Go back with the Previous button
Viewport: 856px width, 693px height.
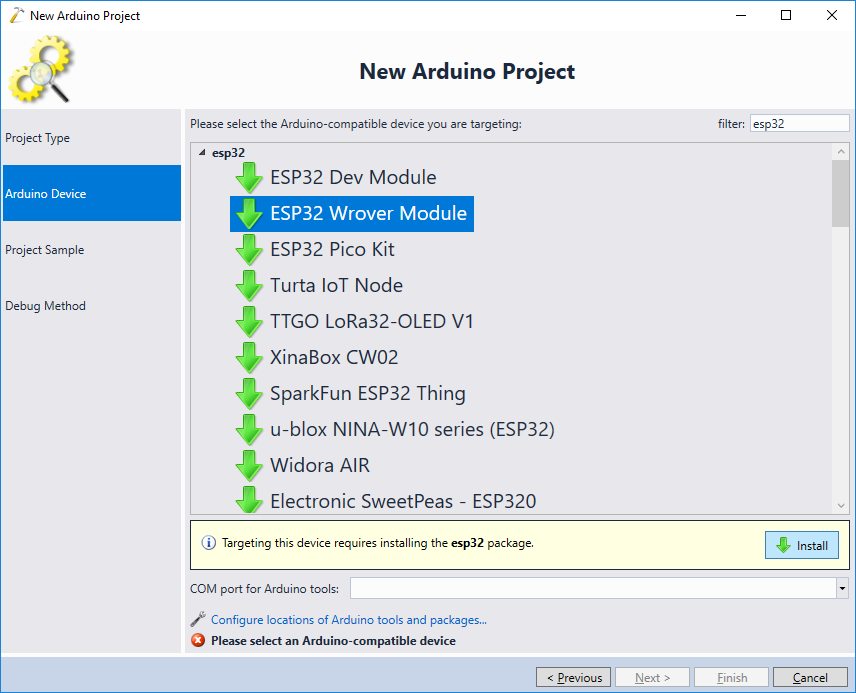coord(573,677)
